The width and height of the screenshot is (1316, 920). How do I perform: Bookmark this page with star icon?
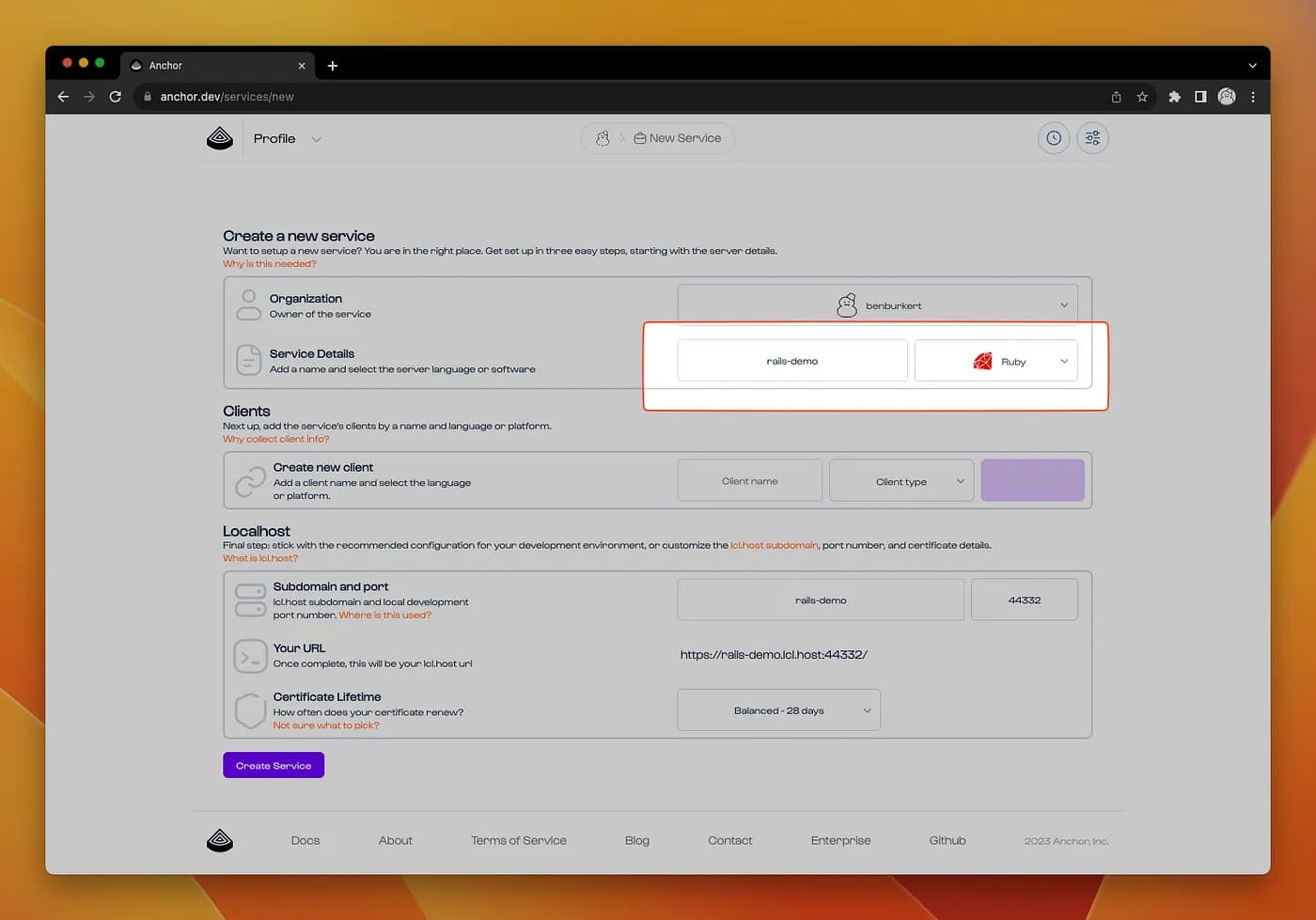(x=1142, y=97)
